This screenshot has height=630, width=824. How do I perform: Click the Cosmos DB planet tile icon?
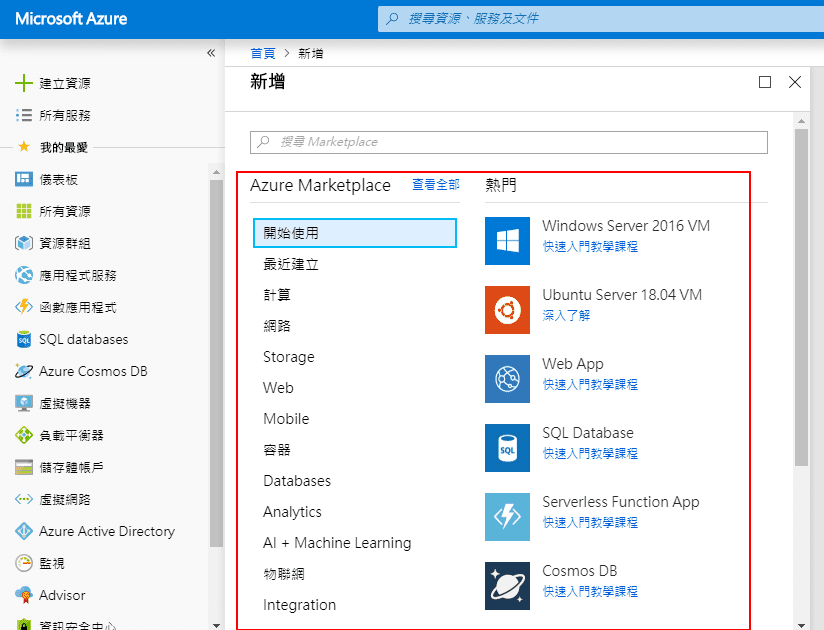coord(507,586)
